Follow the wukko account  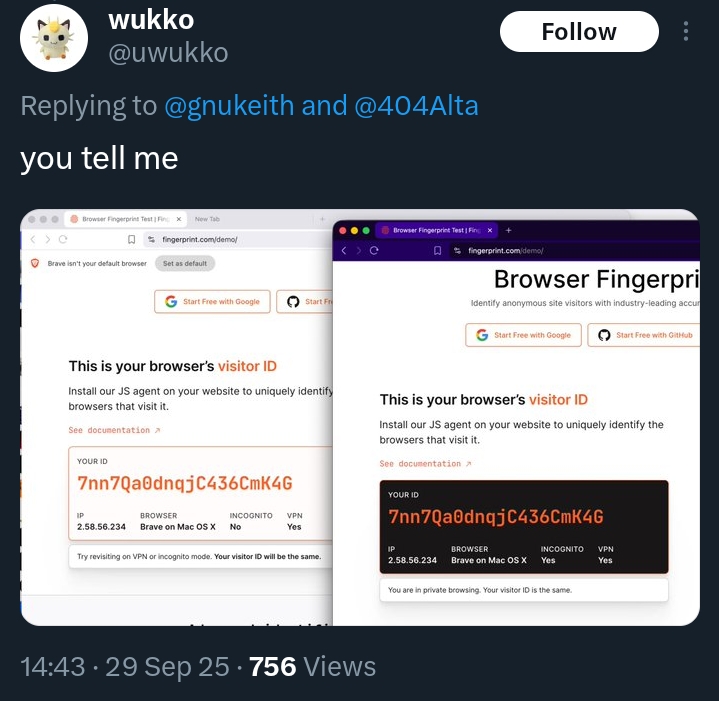(579, 32)
